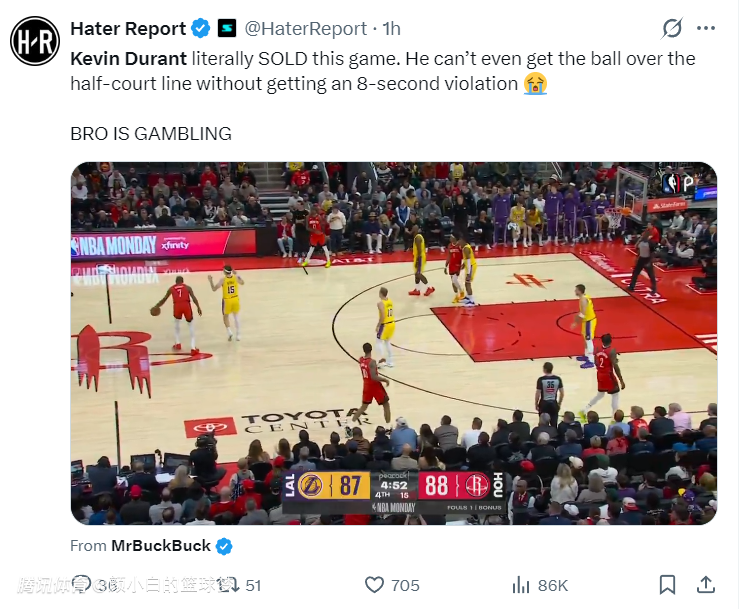Click the 1h post timestamp
741x609 pixels.
tap(391, 29)
